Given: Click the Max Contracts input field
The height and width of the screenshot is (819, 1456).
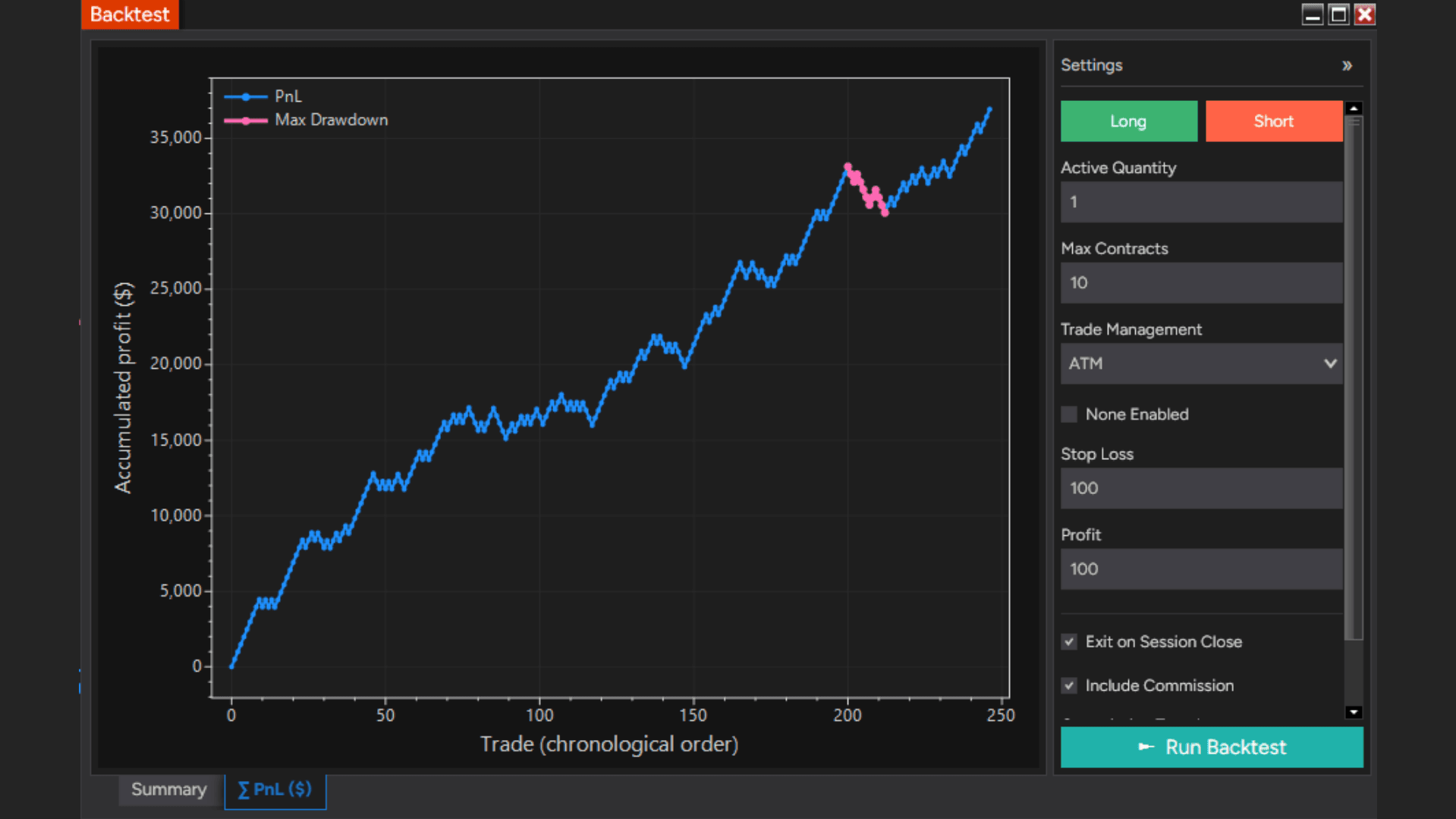Looking at the screenshot, I should [1201, 283].
